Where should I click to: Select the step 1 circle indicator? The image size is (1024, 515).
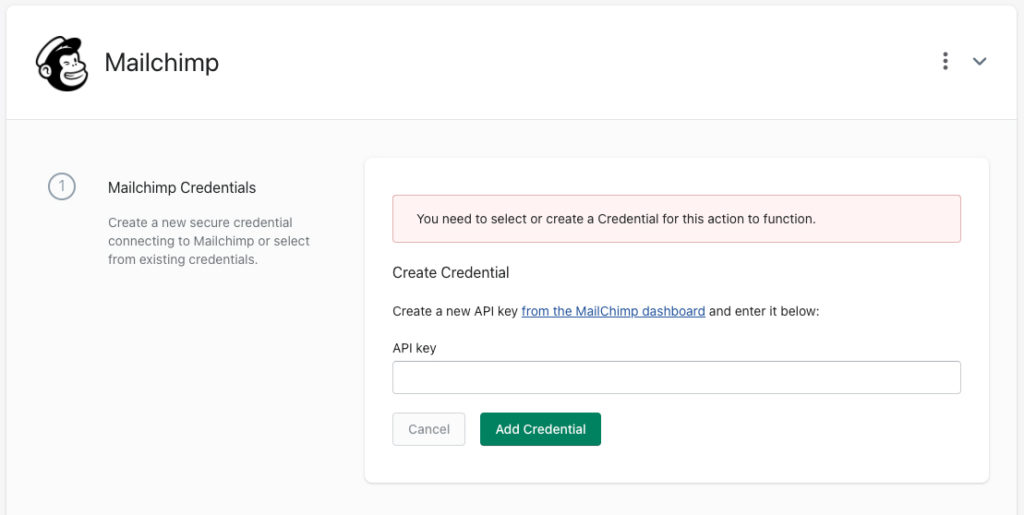point(61,187)
